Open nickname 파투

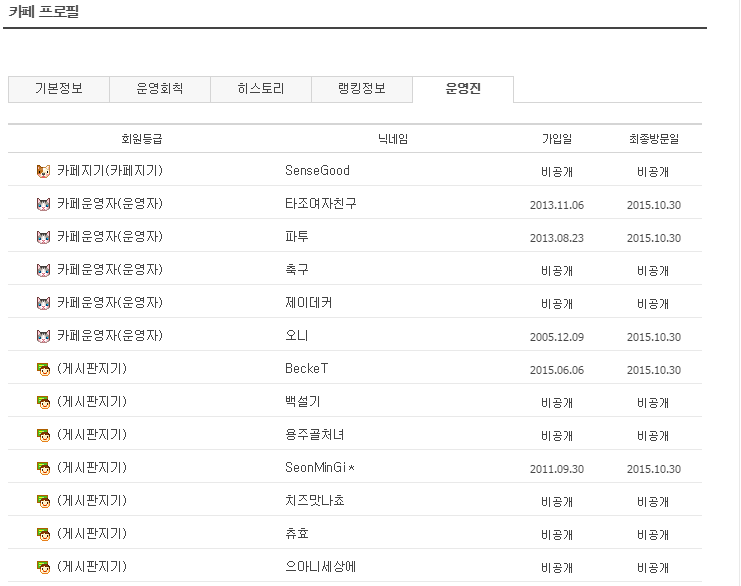tap(297, 237)
